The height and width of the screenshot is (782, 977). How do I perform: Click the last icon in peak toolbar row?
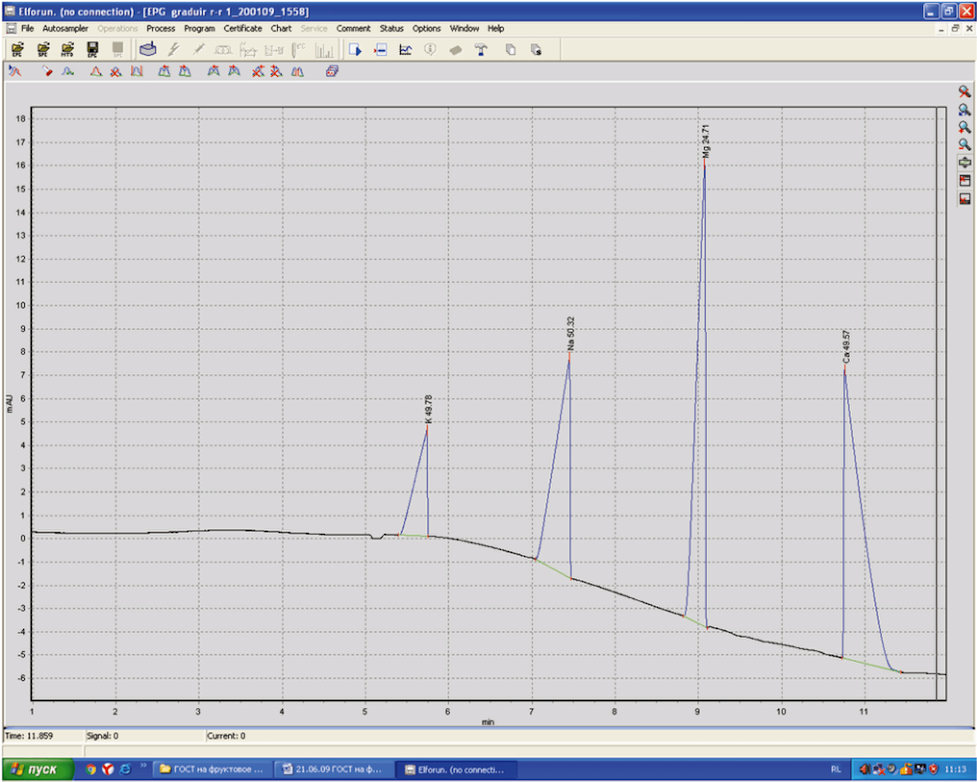pos(332,71)
